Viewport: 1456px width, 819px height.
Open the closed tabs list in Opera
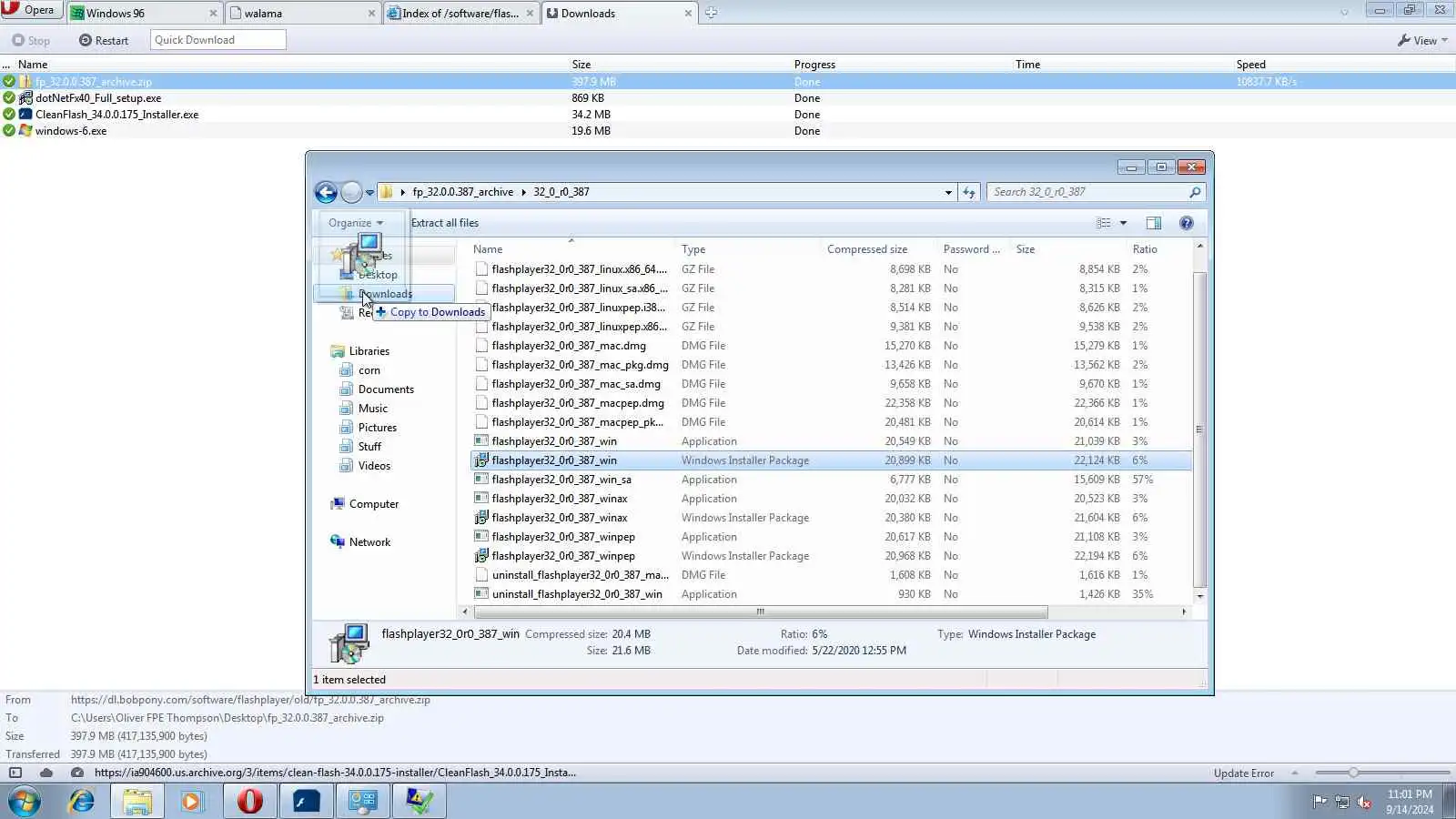click(1344, 13)
